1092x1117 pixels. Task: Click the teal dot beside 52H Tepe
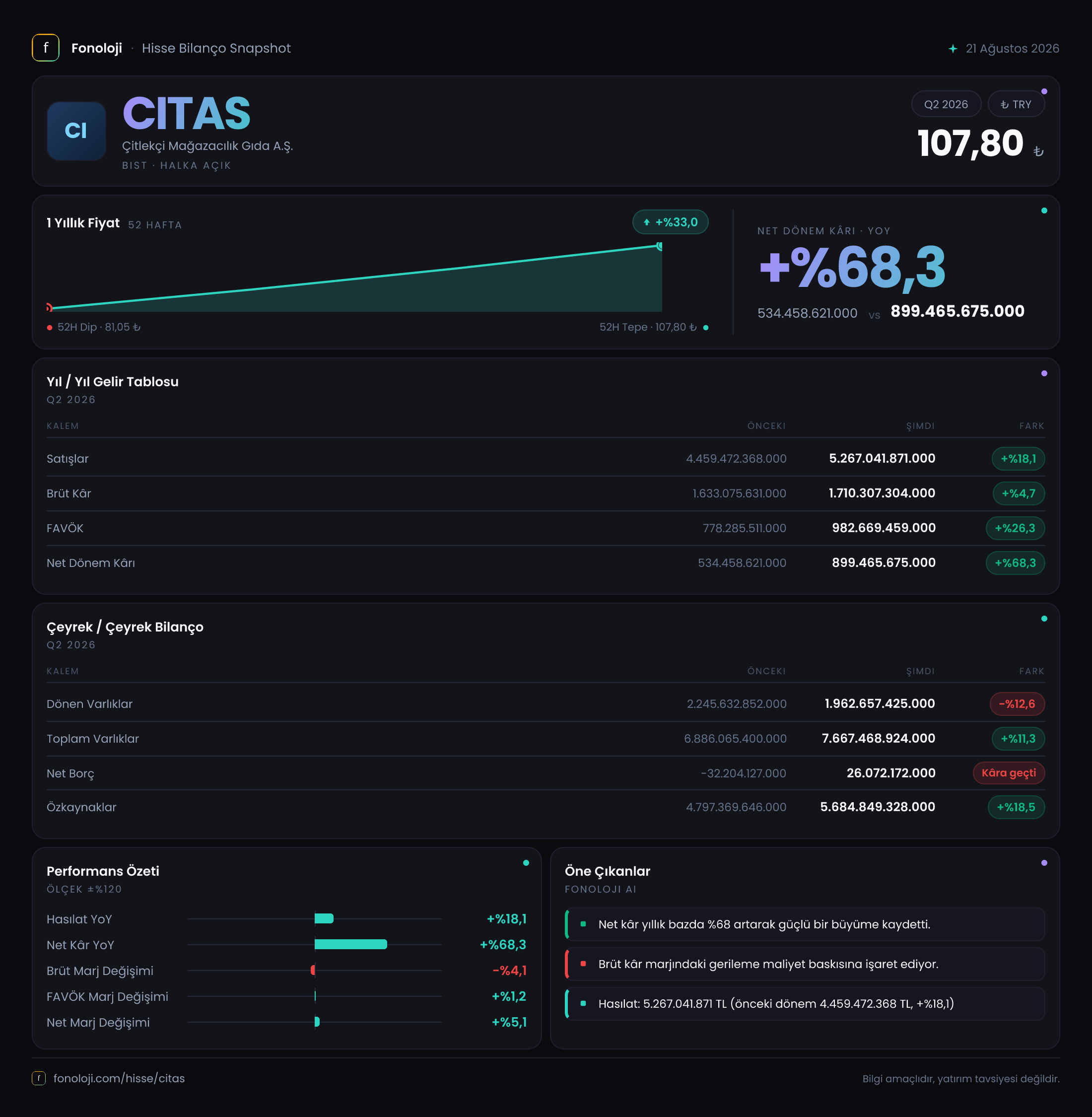coord(705,328)
